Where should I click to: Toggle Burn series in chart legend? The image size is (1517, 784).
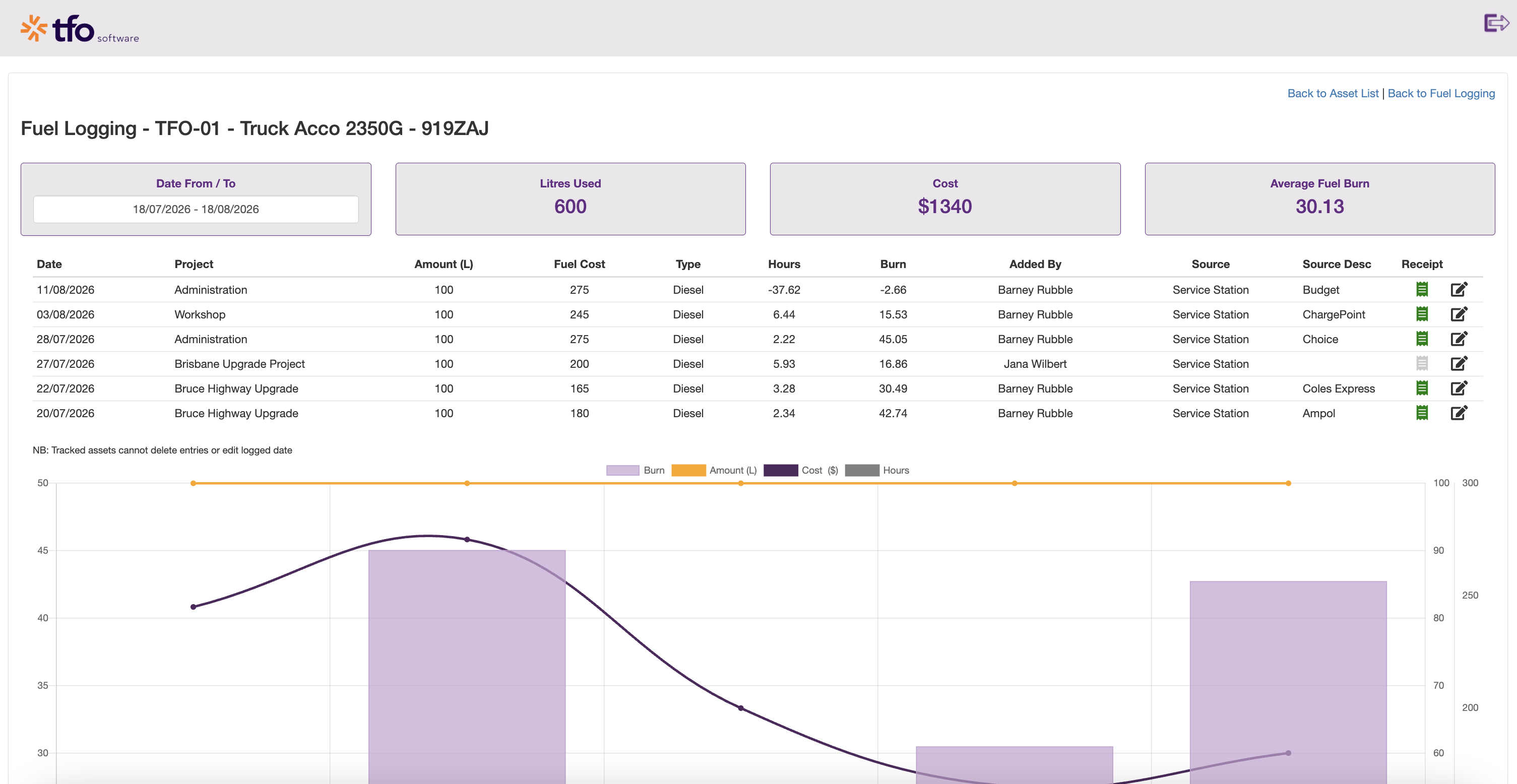(635, 470)
